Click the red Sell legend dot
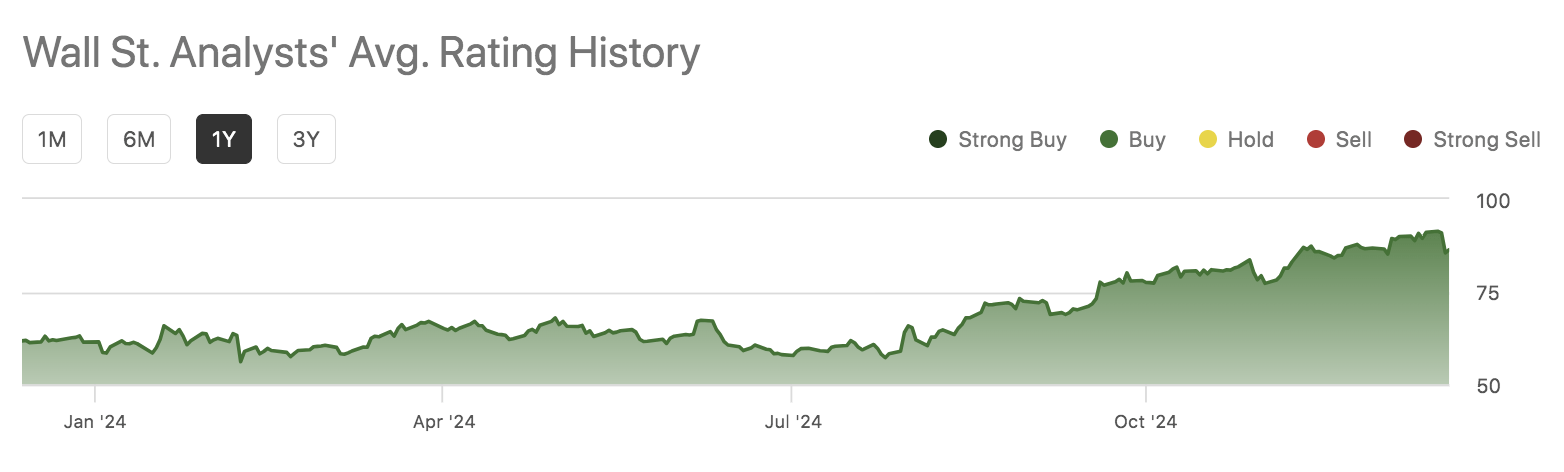Viewport: 1564px width, 472px height. [x=1315, y=140]
